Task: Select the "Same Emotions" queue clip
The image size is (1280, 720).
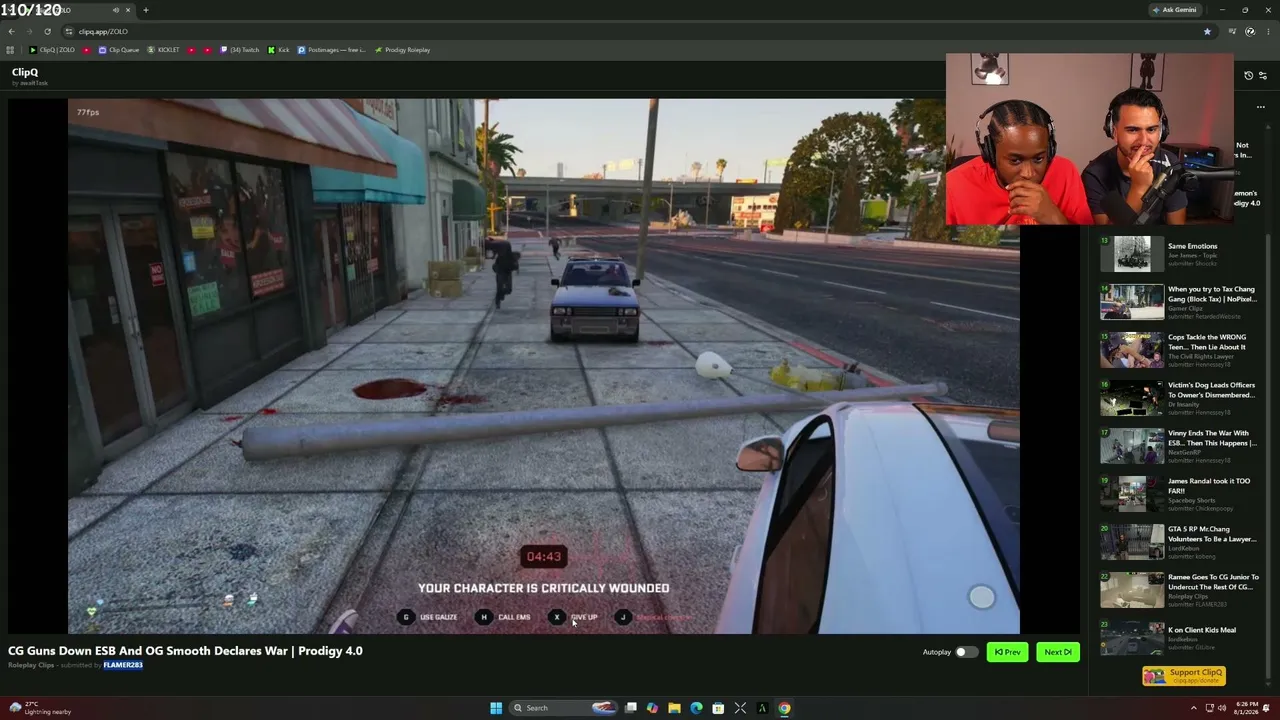Action: tap(1182, 254)
